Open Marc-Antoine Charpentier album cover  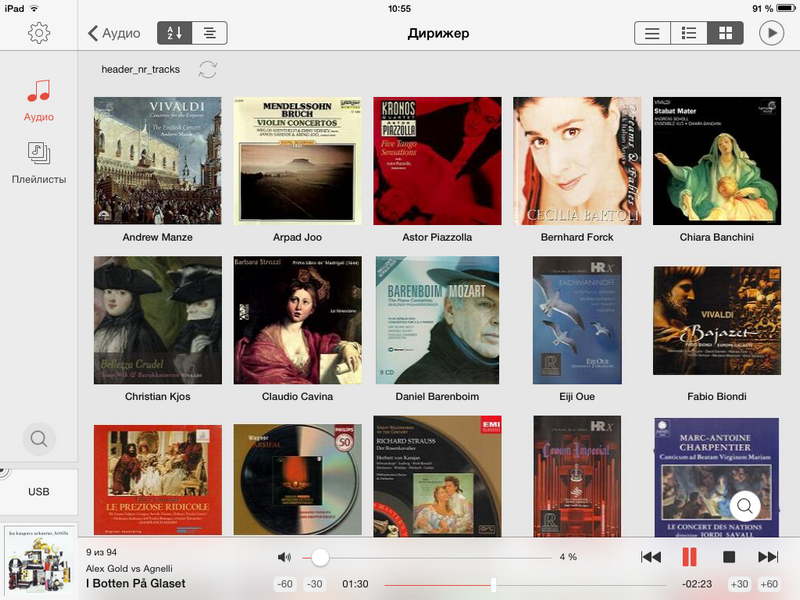click(717, 478)
